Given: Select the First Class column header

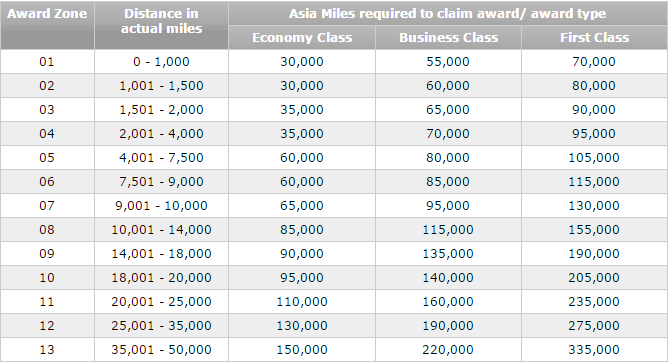Looking at the screenshot, I should (x=594, y=38).
